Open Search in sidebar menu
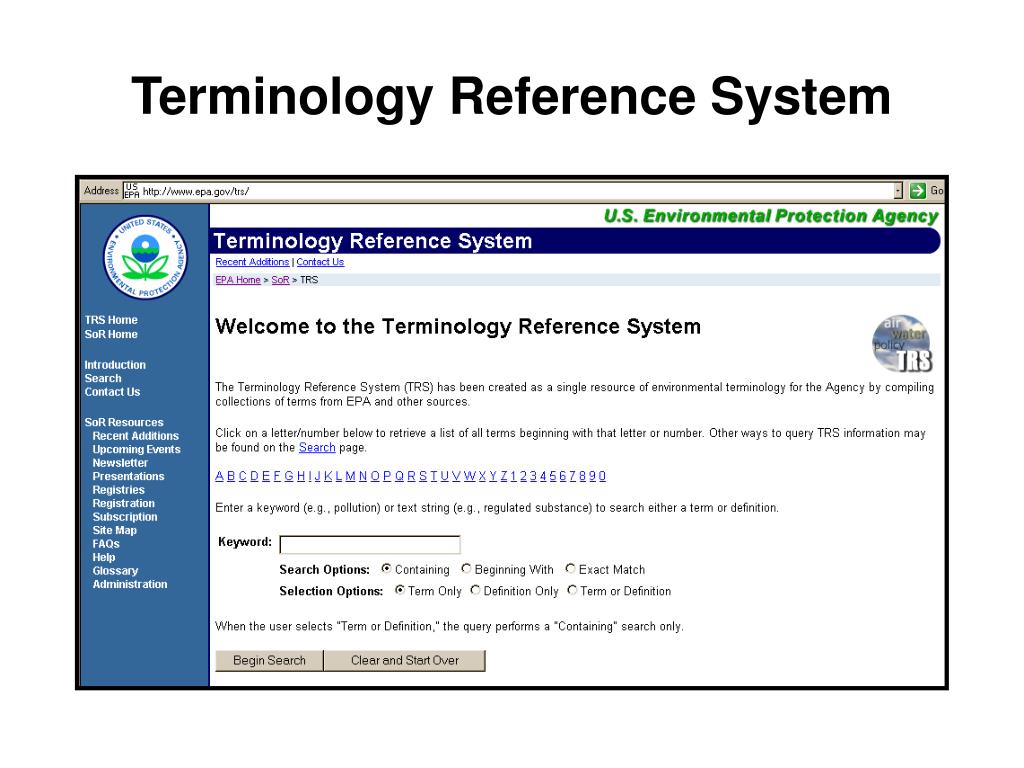The height and width of the screenshot is (768, 1024). tap(103, 379)
